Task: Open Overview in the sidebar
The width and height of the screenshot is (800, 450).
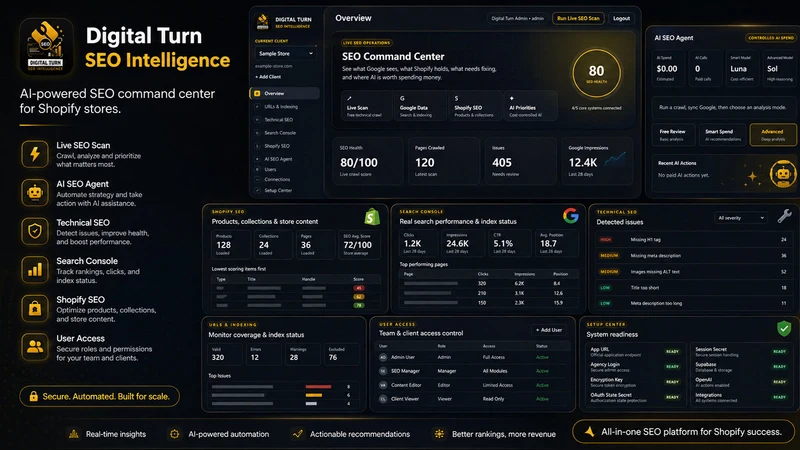Action: pyautogui.click(x=285, y=93)
